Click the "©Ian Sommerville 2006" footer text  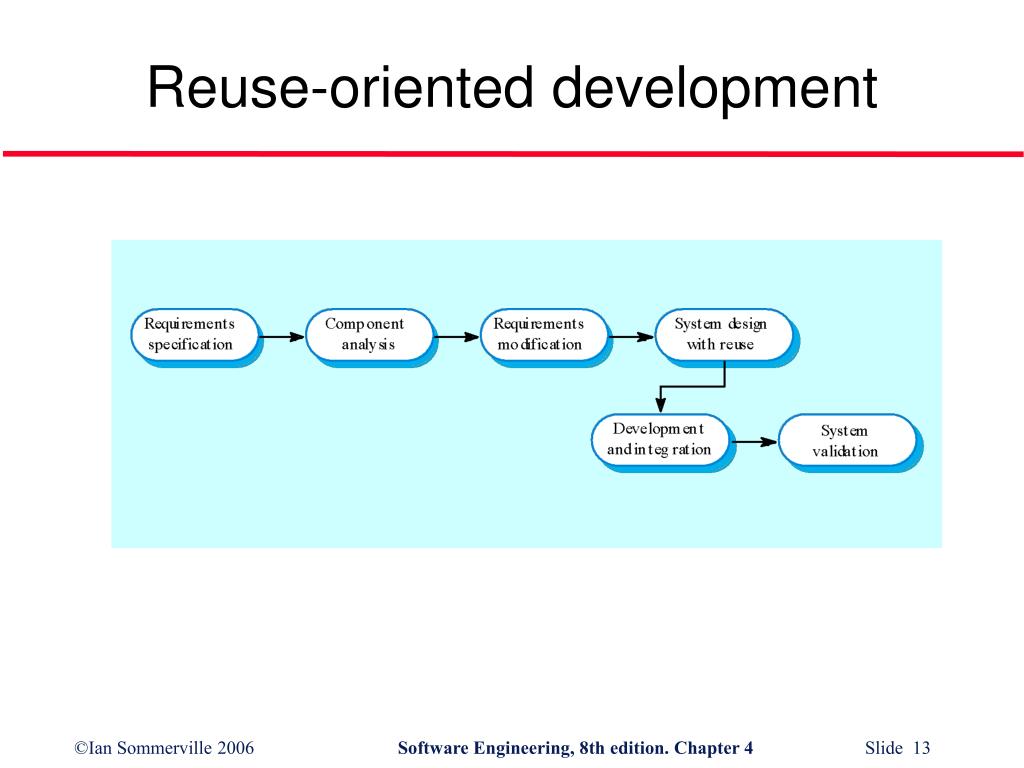pyautogui.click(x=164, y=748)
